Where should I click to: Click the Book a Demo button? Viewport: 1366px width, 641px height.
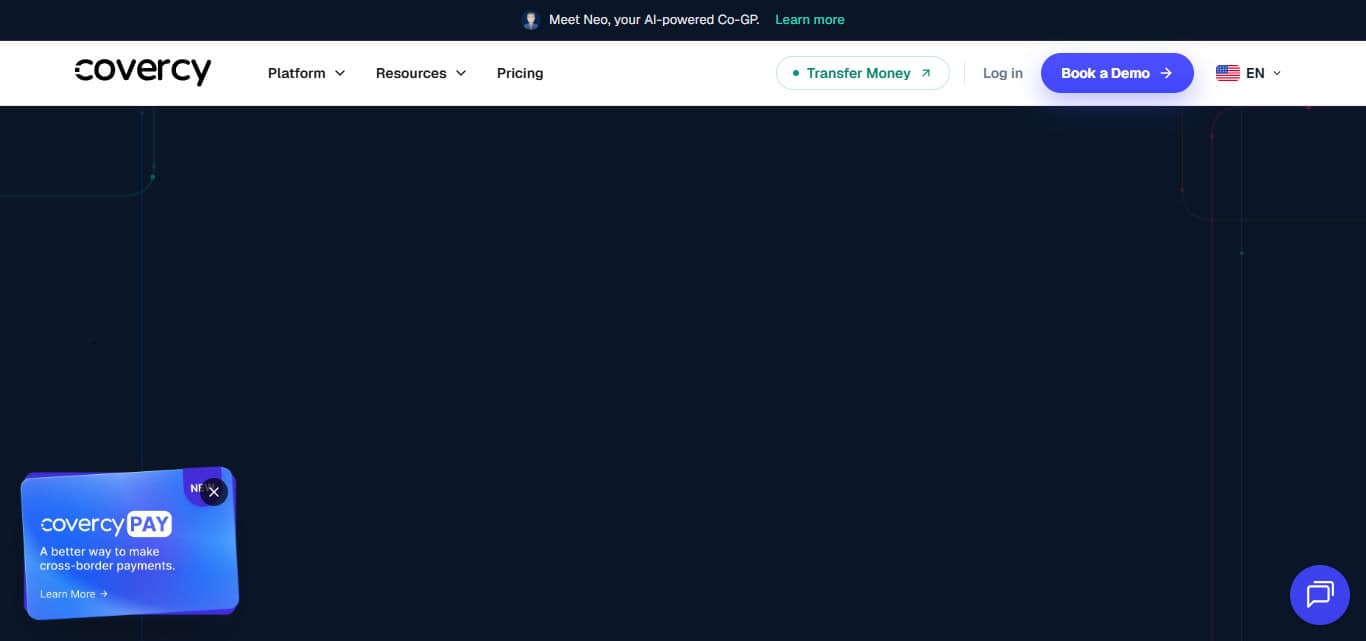tap(1117, 73)
